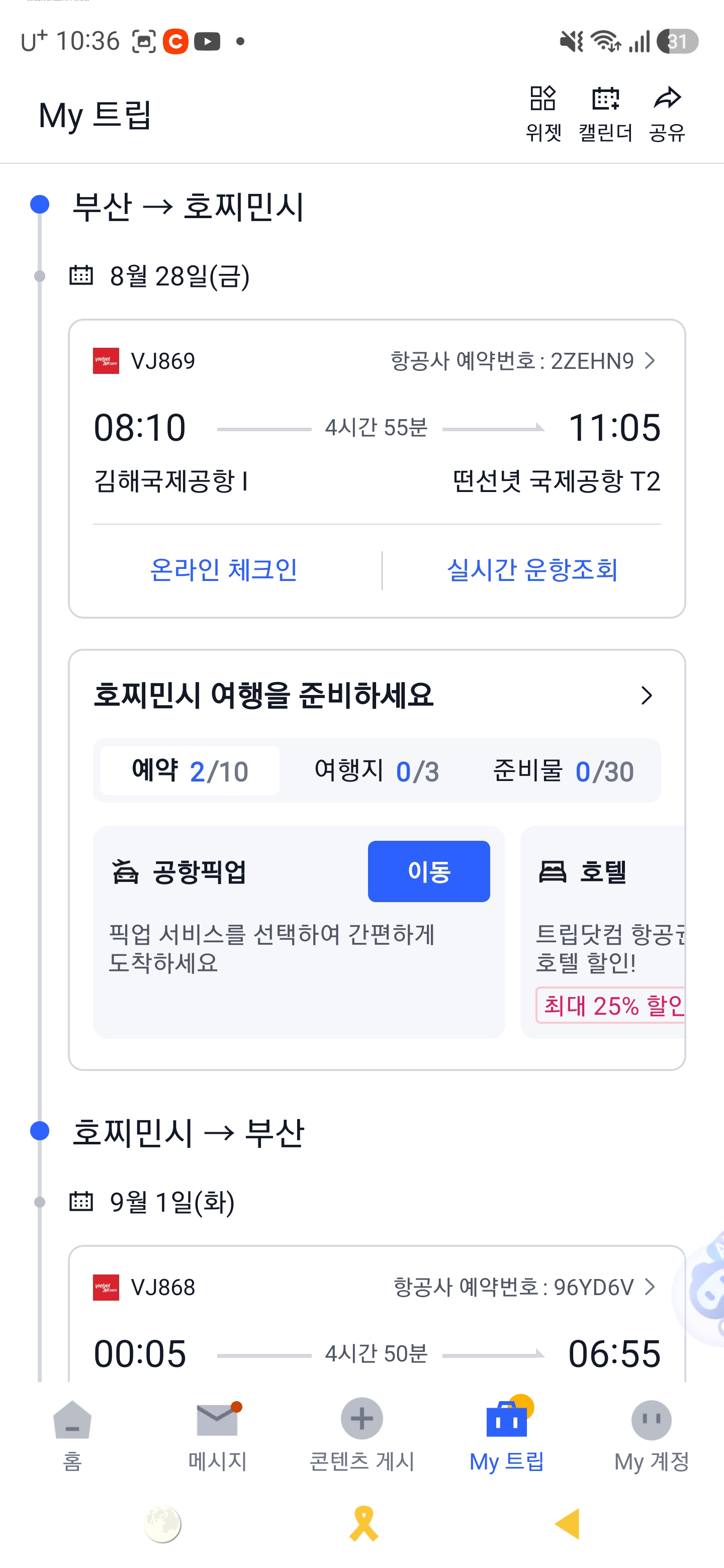Open the 위젯 widget icon
Image resolution: width=724 pixels, height=1568 pixels.
coord(542,99)
